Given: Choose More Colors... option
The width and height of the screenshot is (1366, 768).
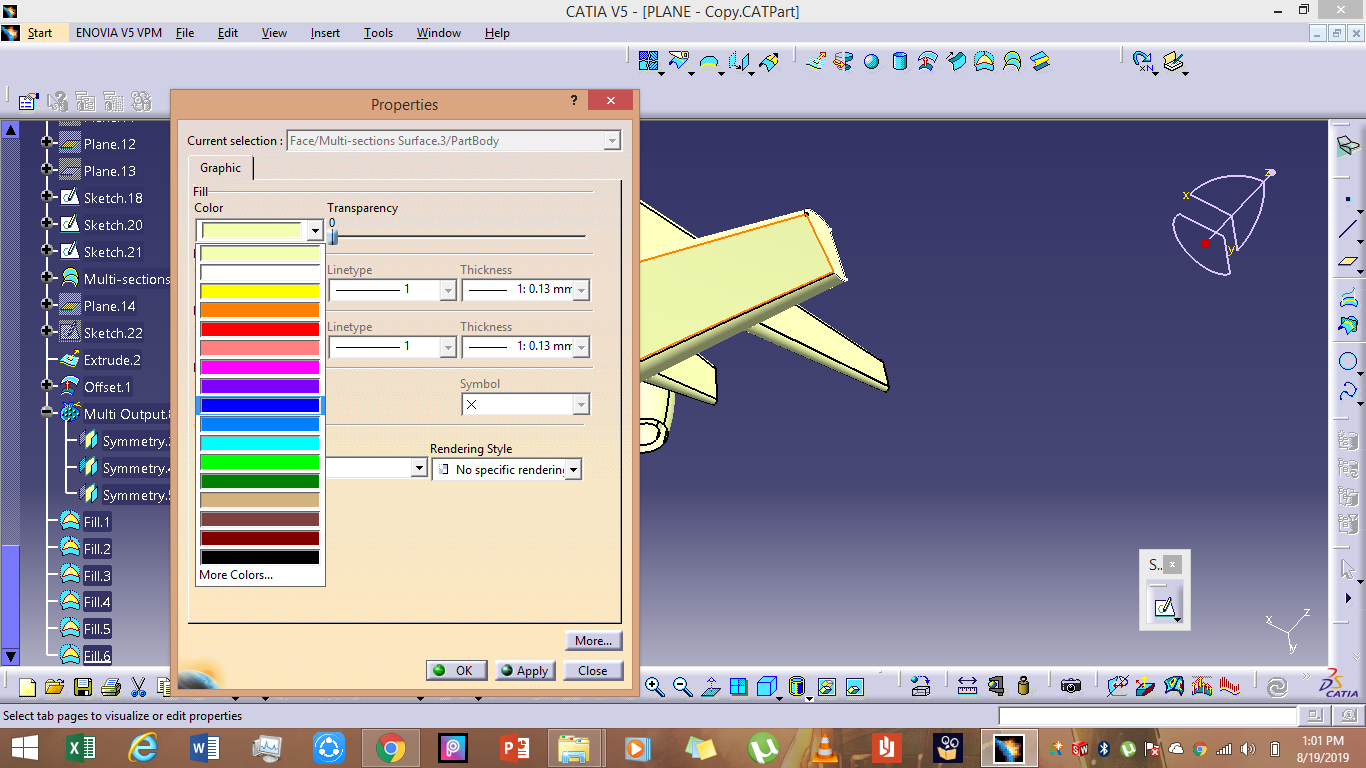Looking at the screenshot, I should tap(236, 575).
